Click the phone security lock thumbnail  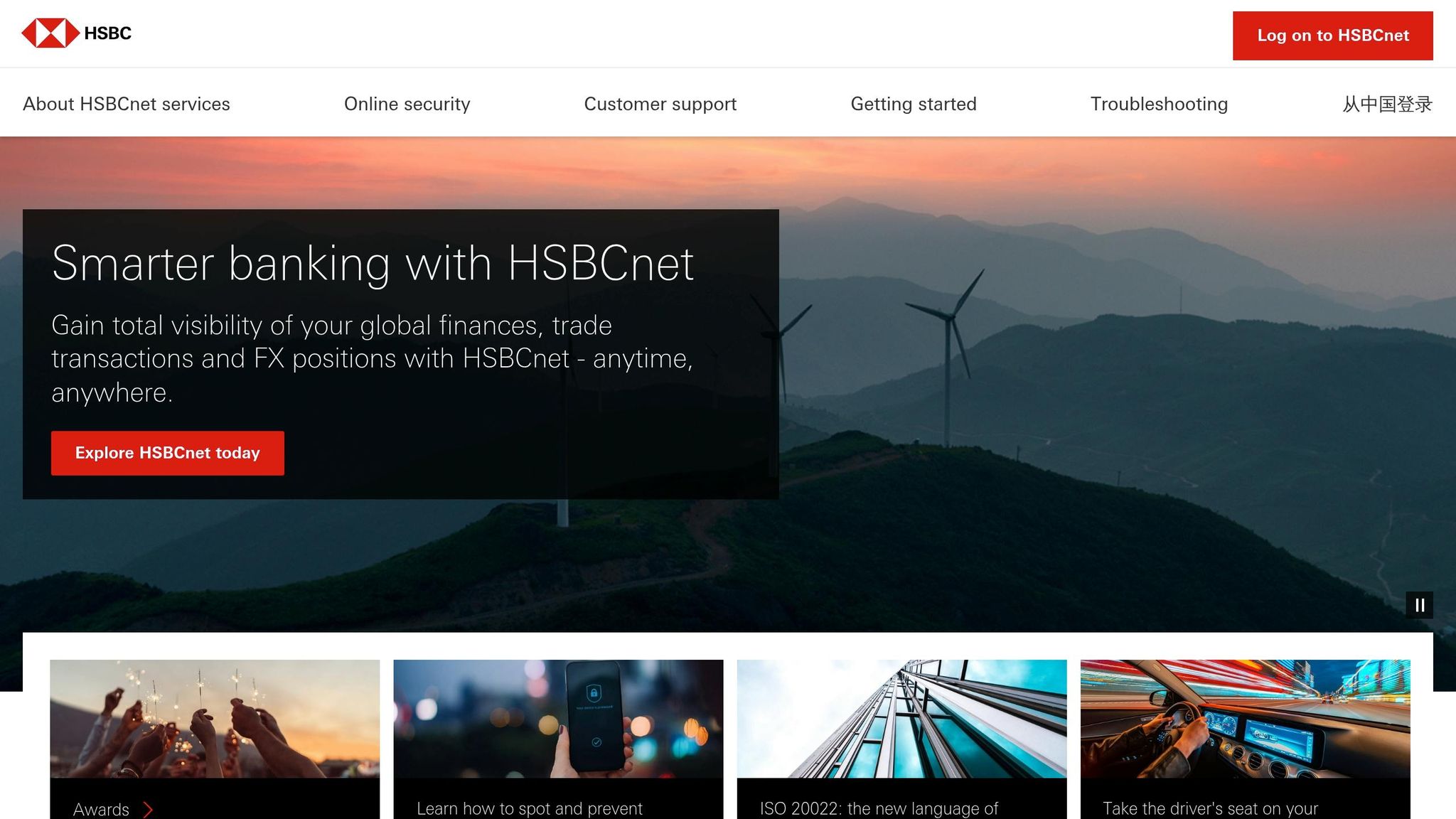[558, 719]
